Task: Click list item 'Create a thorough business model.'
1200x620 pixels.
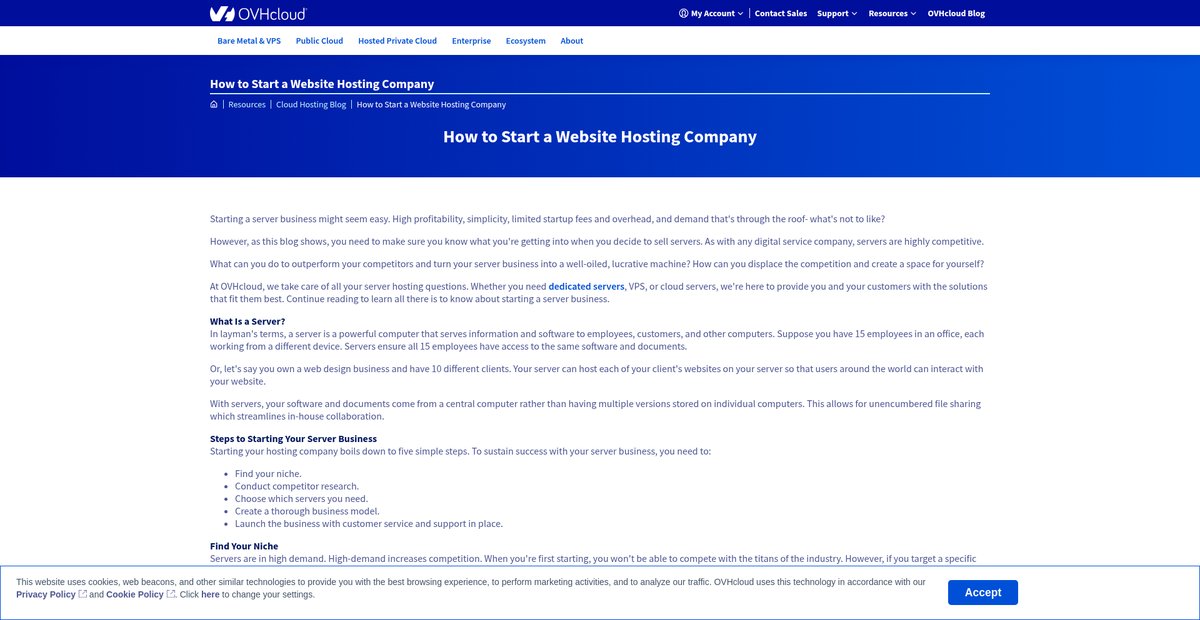Action: pyautogui.click(x=307, y=511)
